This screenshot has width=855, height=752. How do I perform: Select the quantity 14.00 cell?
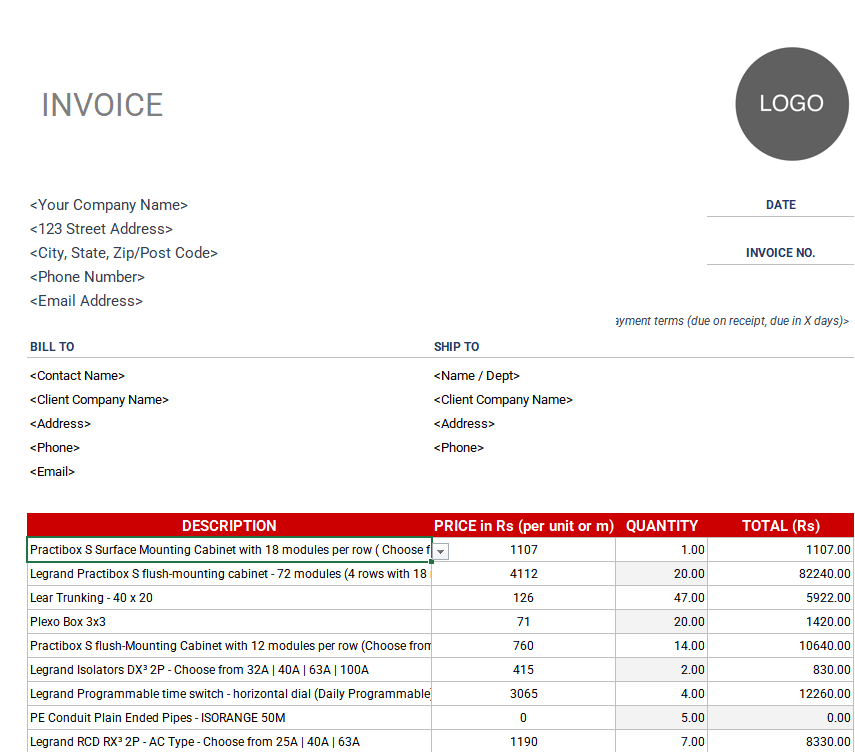tap(661, 646)
